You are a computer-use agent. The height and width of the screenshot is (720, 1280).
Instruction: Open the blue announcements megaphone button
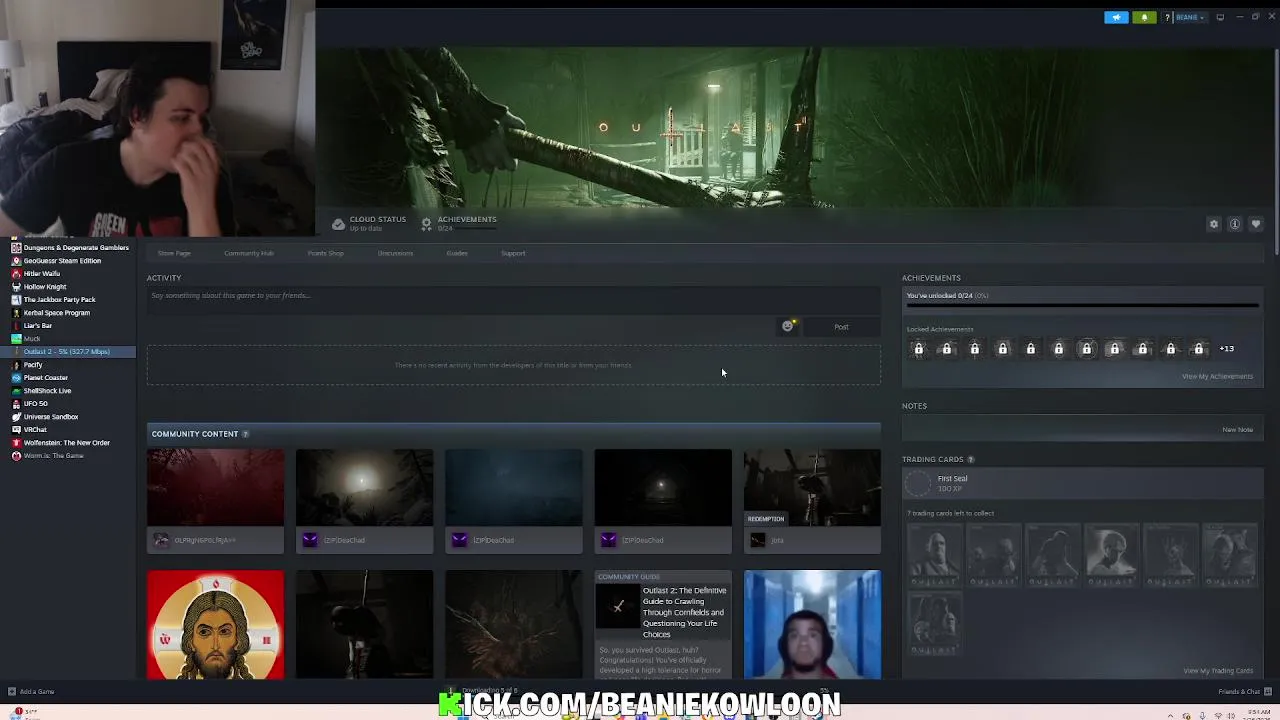click(1116, 17)
